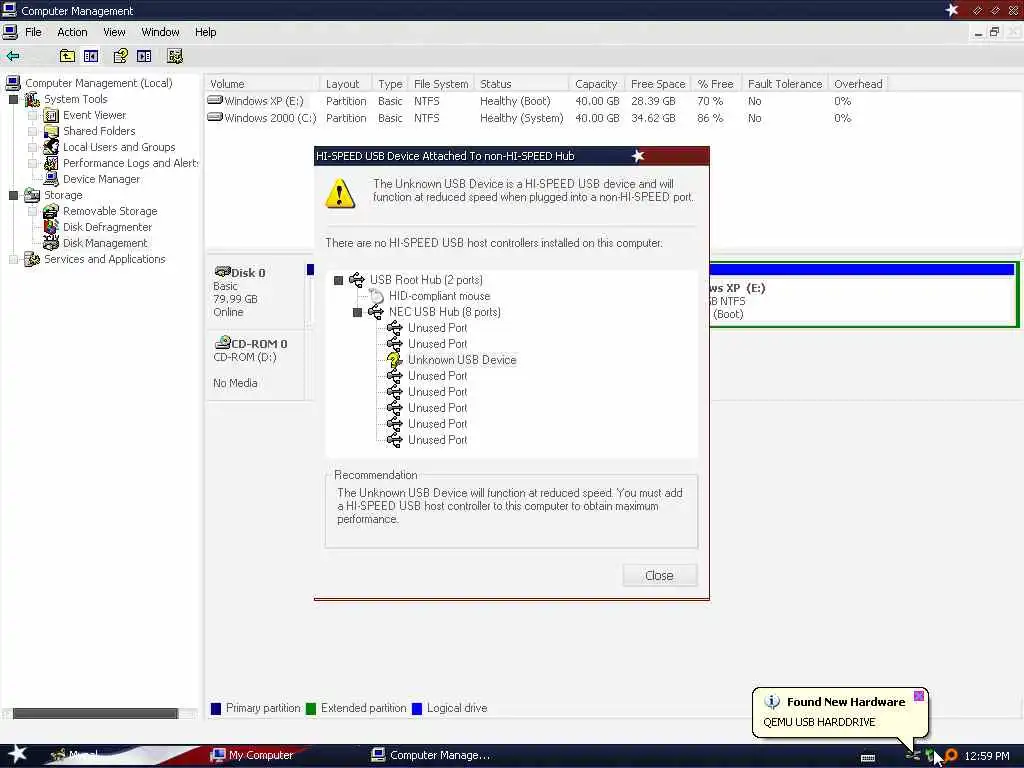Click the last toolbar settings icon
This screenshot has height=768, width=1024.
pos(175,56)
